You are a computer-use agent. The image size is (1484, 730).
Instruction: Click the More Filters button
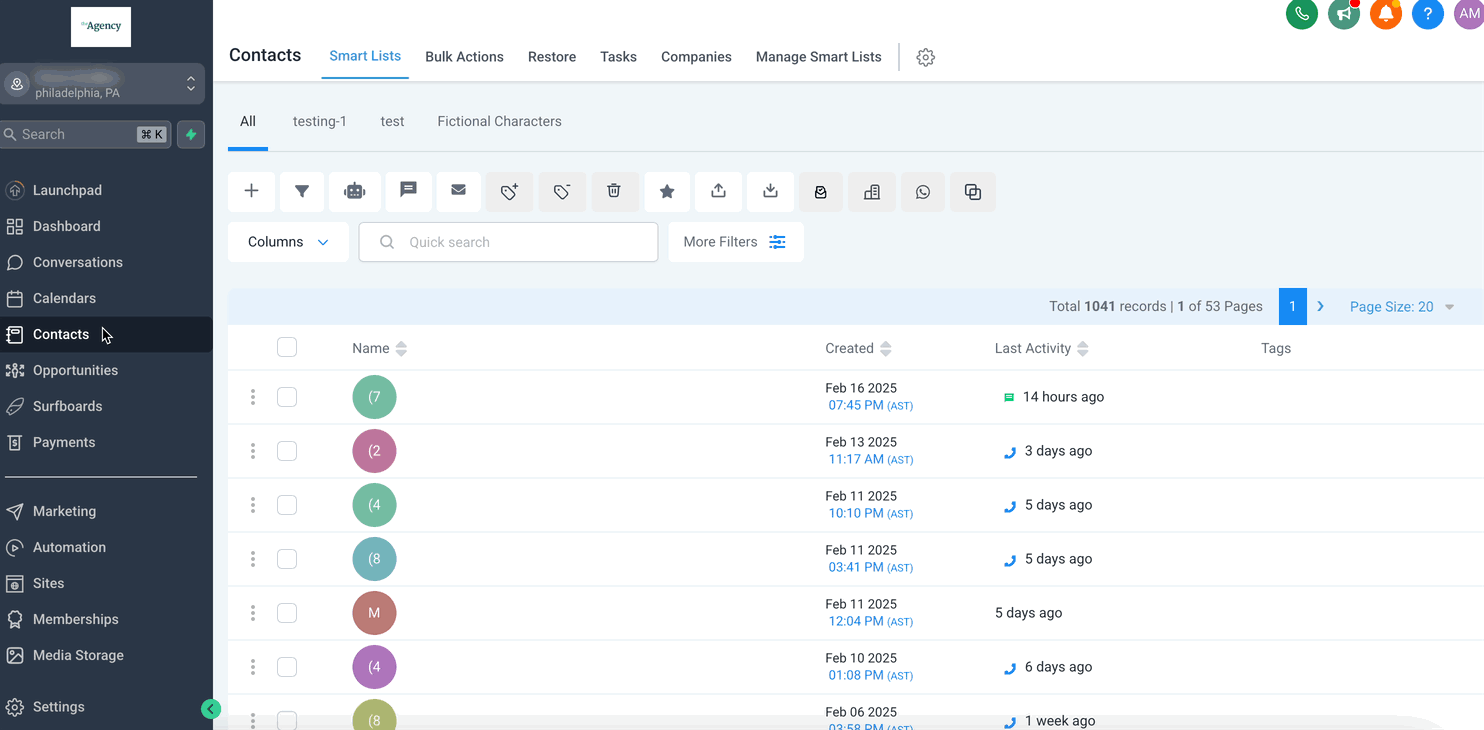(x=735, y=242)
